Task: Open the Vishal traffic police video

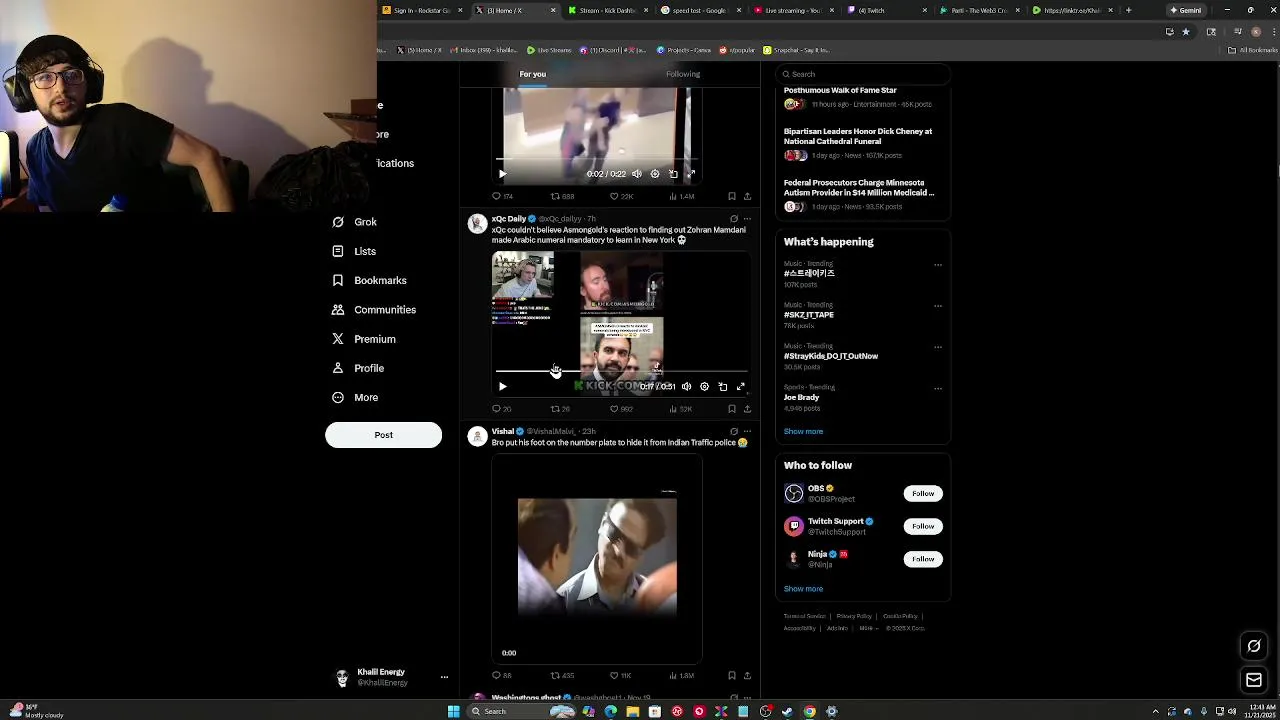Action: coord(597,558)
